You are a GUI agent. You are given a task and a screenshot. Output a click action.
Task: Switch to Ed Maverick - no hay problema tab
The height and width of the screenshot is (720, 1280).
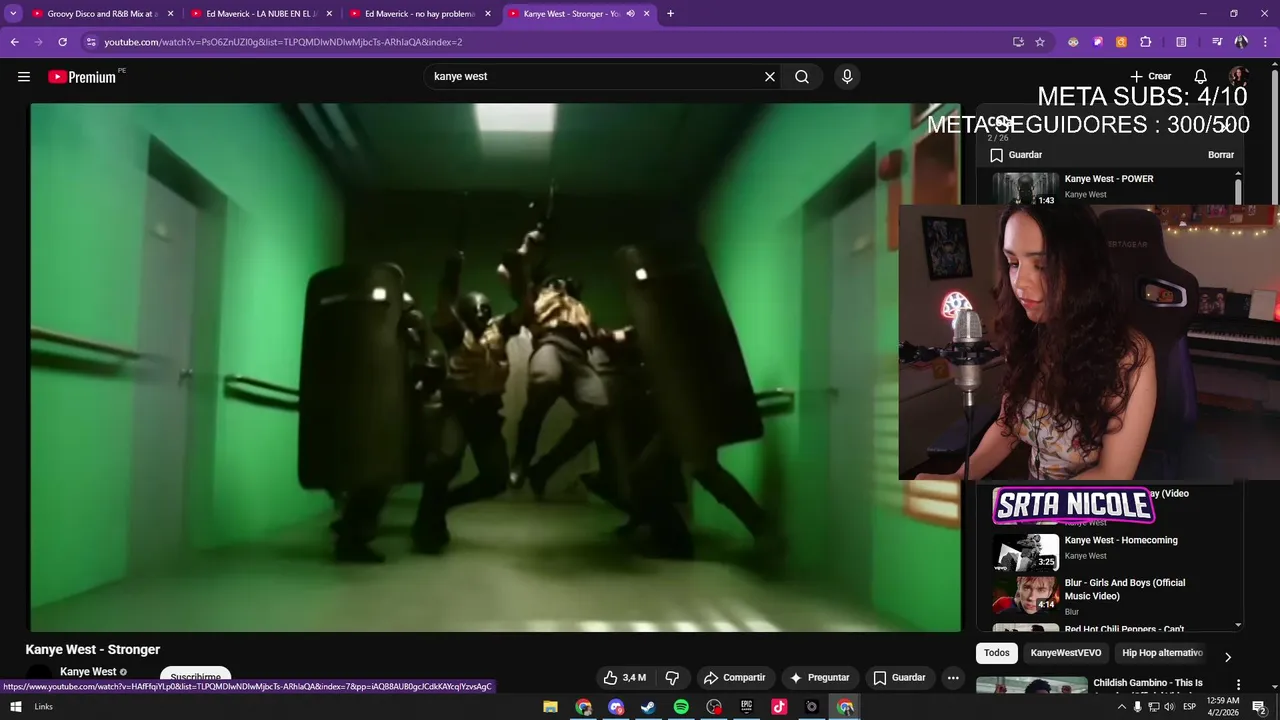(420, 14)
